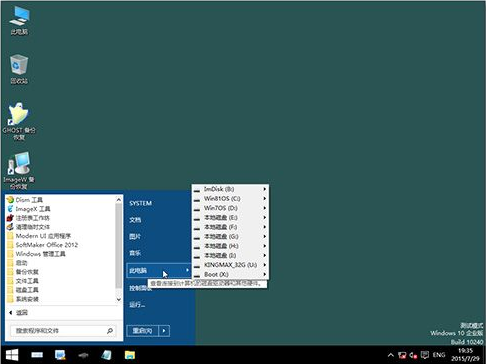
Task: Click the magnifier icon in search box
Action: tap(110, 331)
